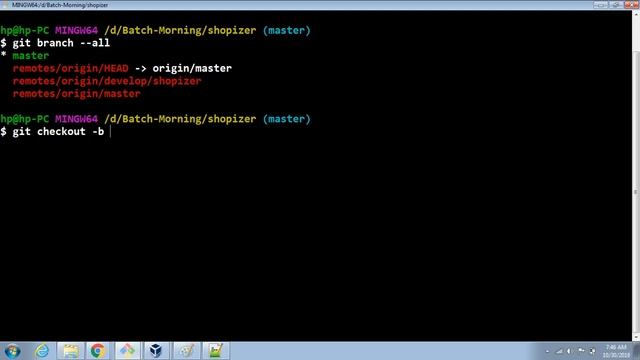The height and width of the screenshot is (360, 640).
Task: Click 'remotes/origin/develop/shopizer' branch text
Action: click(107, 81)
